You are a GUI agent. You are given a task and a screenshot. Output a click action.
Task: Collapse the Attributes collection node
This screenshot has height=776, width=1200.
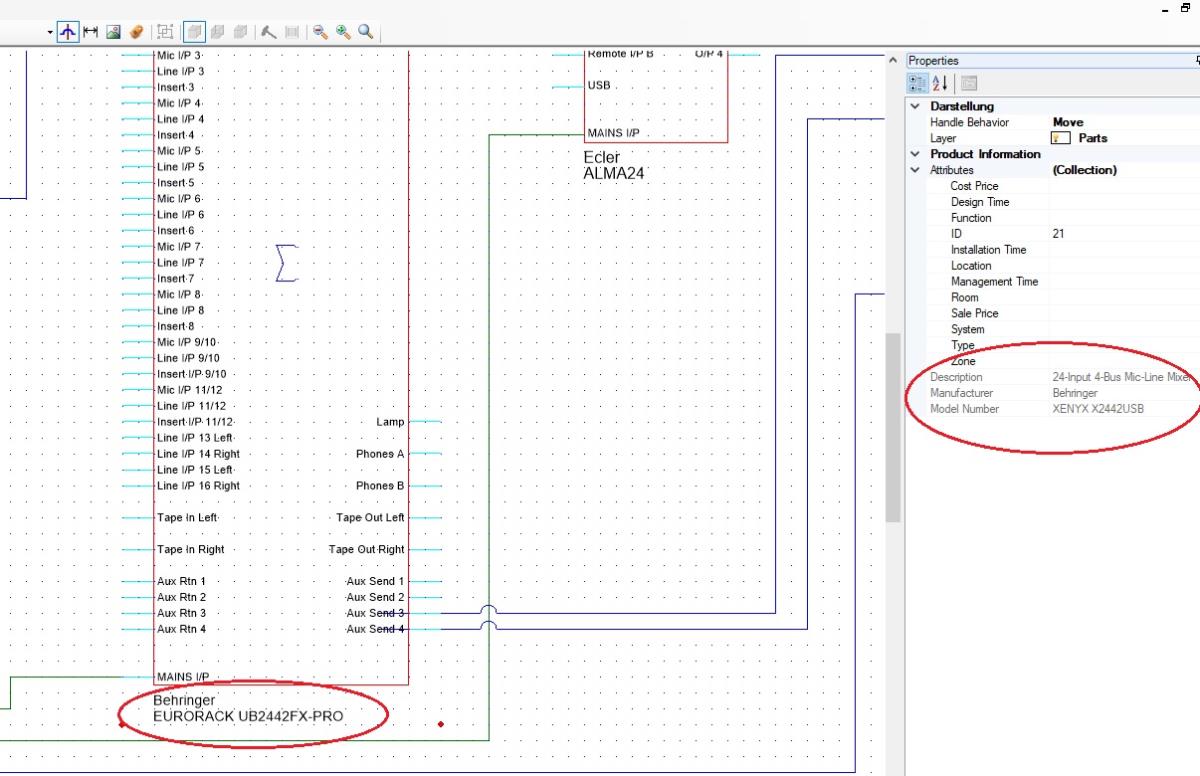[915, 170]
